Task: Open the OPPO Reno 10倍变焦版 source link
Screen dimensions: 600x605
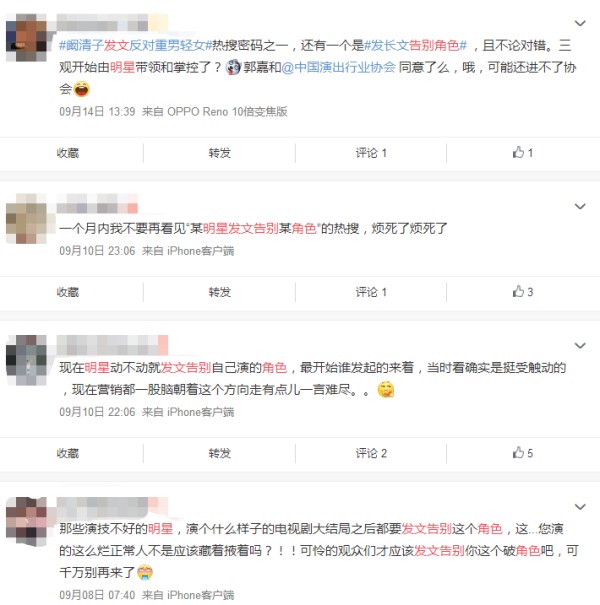Action: tap(227, 112)
